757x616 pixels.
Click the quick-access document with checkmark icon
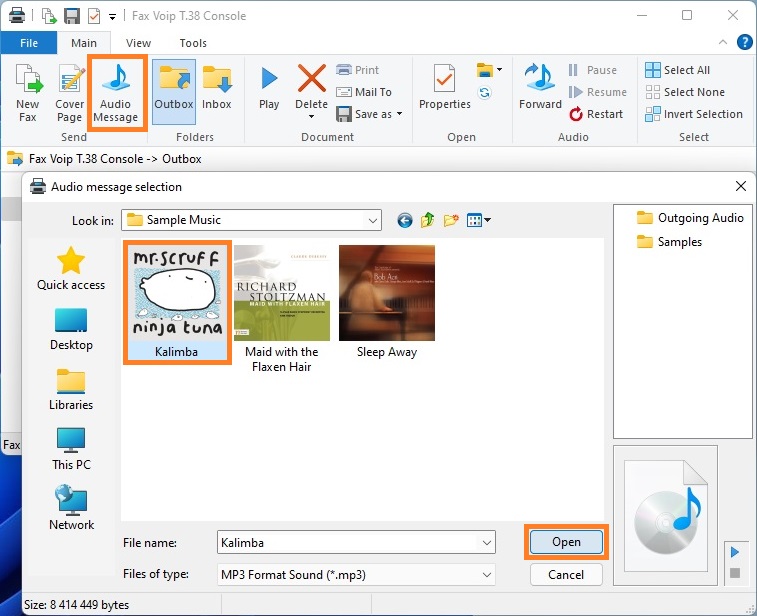pos(94,16)
